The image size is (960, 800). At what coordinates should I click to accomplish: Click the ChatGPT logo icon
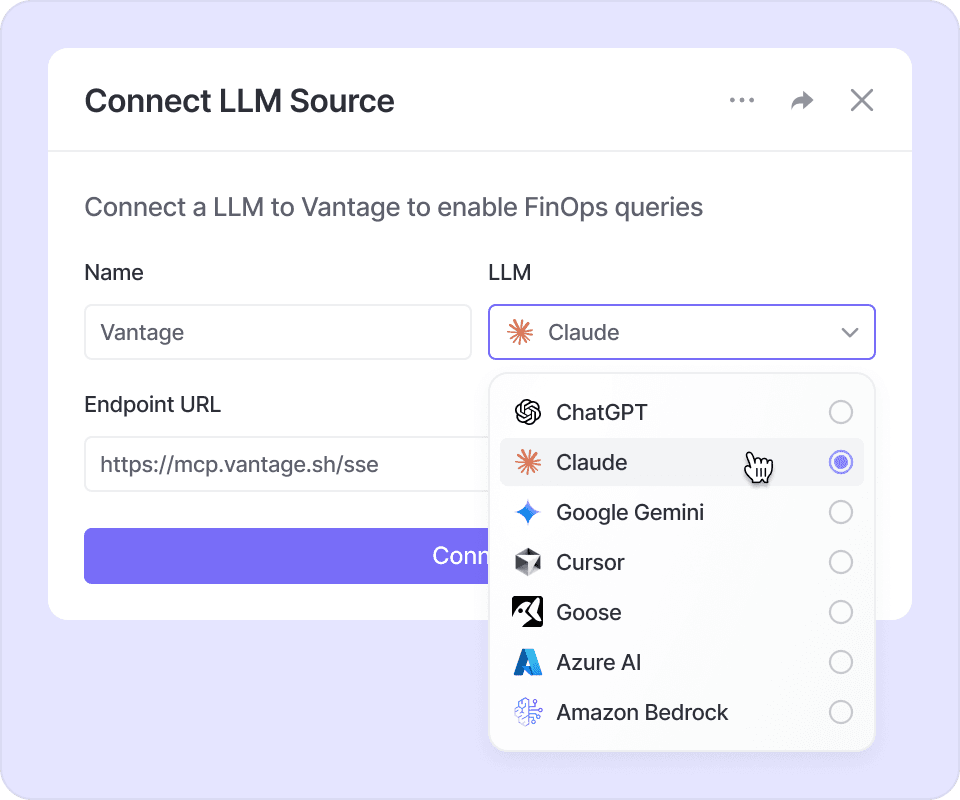pos(527,412)
